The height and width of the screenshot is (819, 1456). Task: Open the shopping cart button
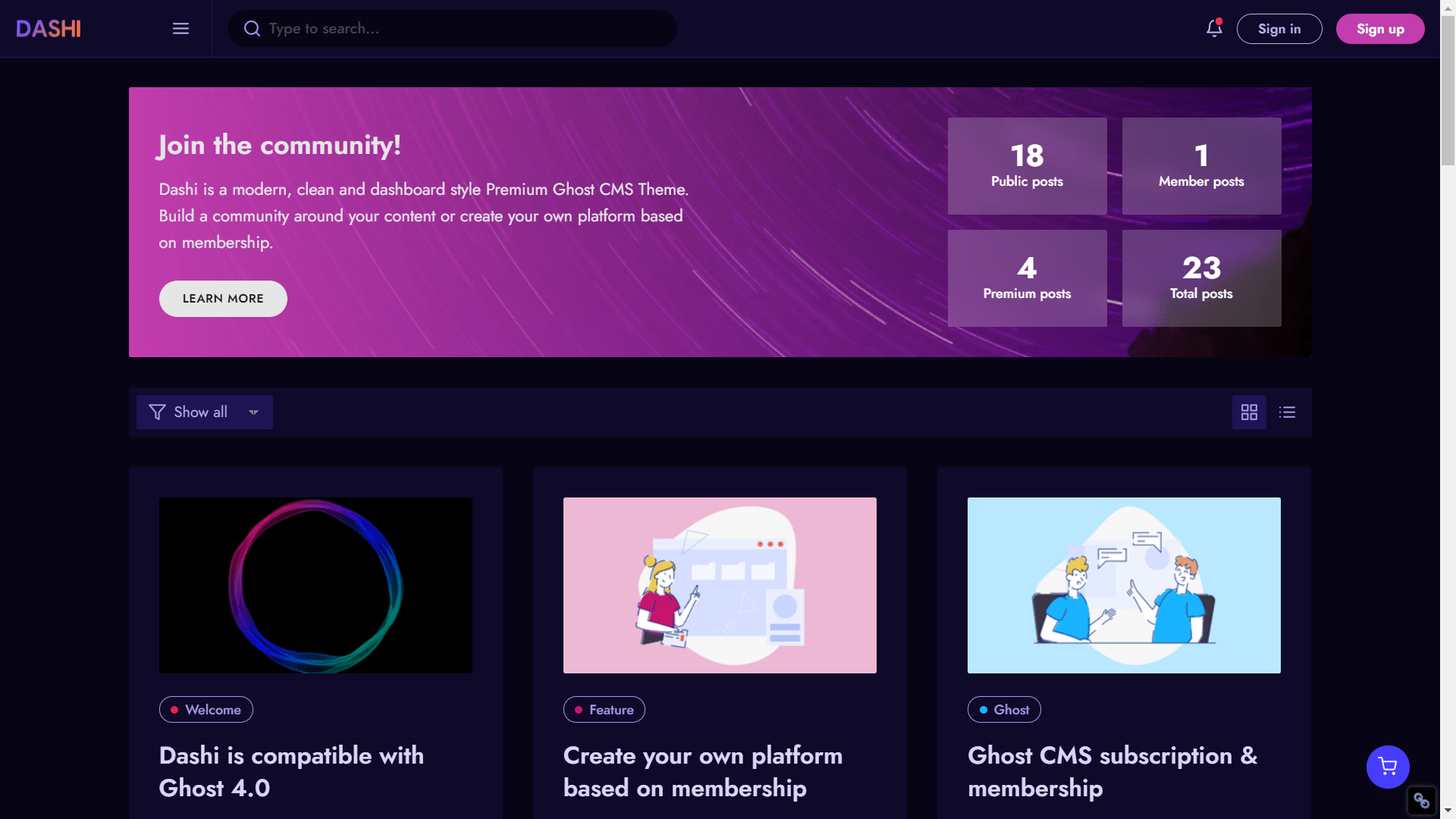coord(1388,767)
